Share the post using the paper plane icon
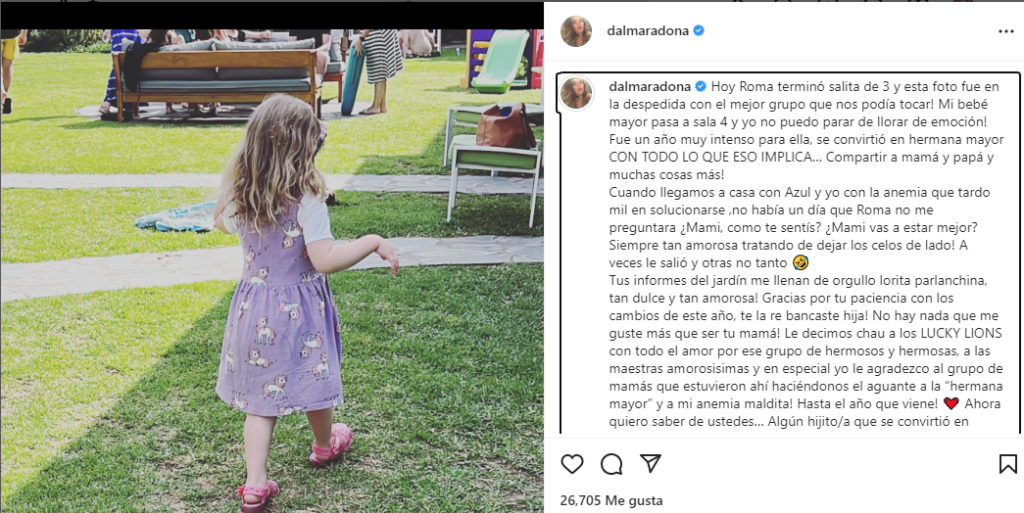Image resolution: width=1024 pixels, height=513 pixels. pos(650,463)
